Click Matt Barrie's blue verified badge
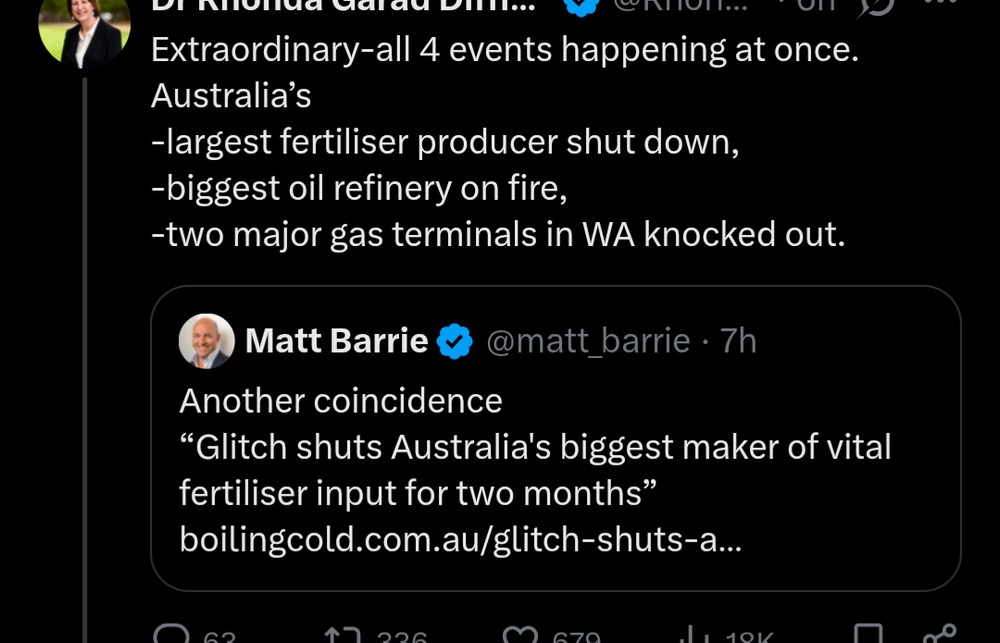The height and width of the screenshot is (643, 1000). [457, 342]
